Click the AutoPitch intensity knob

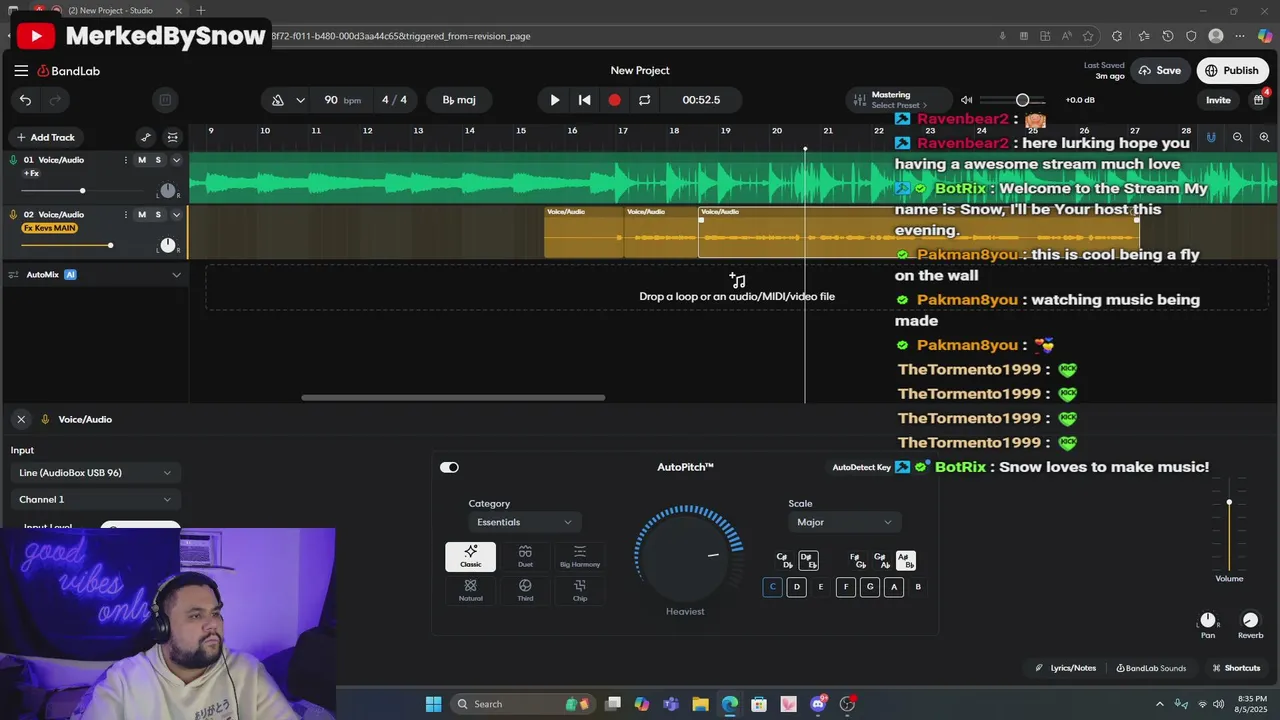coord(685,555)
